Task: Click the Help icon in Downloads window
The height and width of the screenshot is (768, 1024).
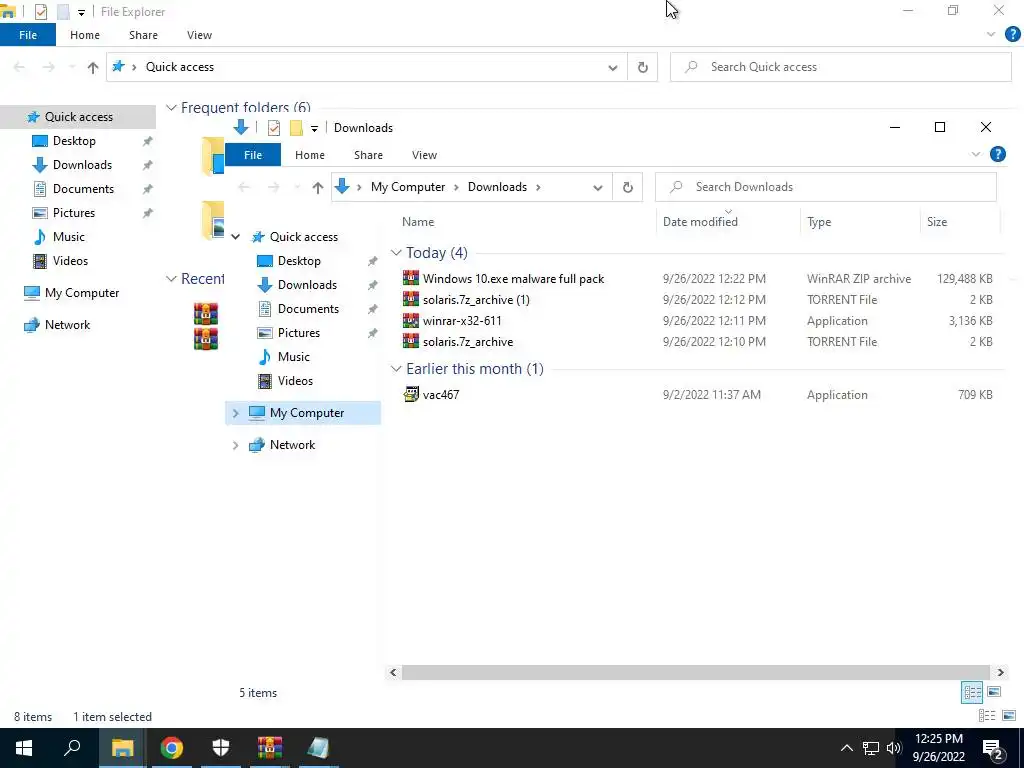Action: (x=997, y=154)
